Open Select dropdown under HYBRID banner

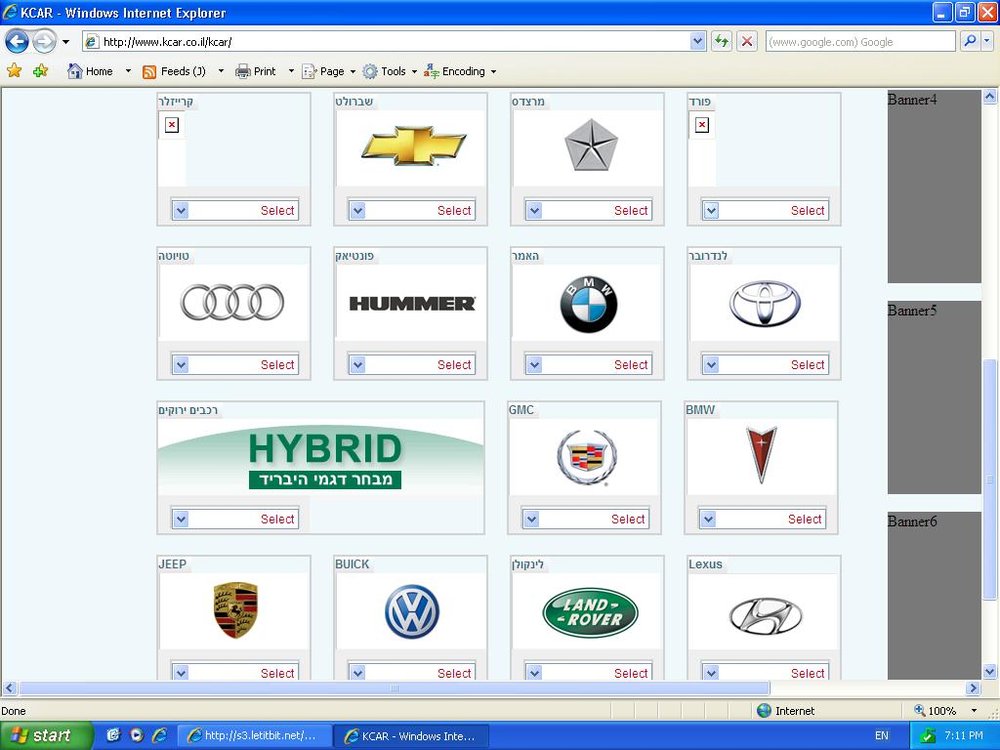[x=235, y=519]
